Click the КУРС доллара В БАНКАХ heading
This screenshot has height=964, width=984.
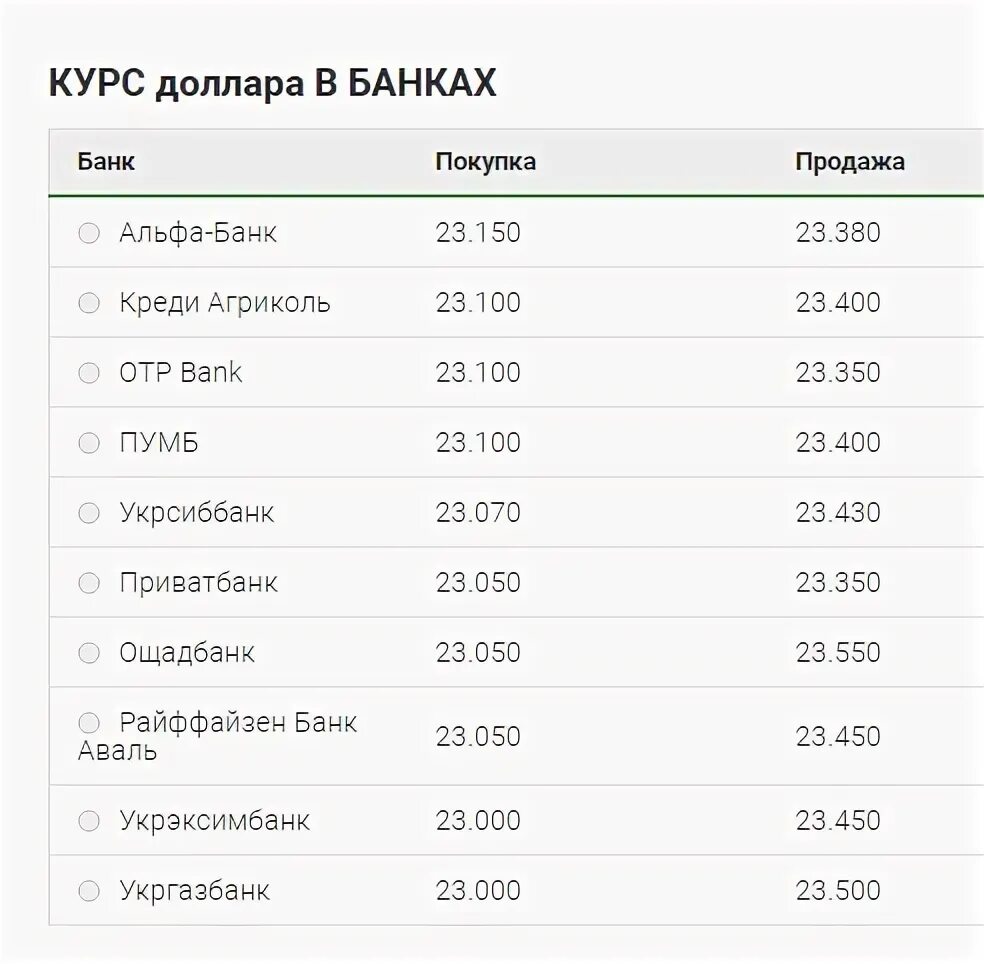pos(272,84)
